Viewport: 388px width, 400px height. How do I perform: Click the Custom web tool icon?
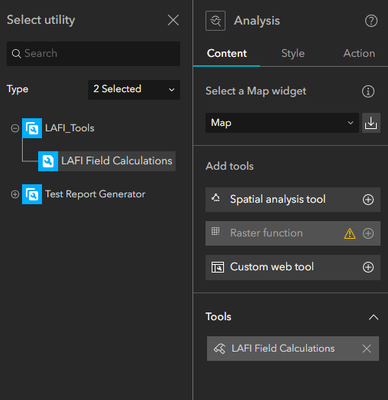[x=218, y=267]
